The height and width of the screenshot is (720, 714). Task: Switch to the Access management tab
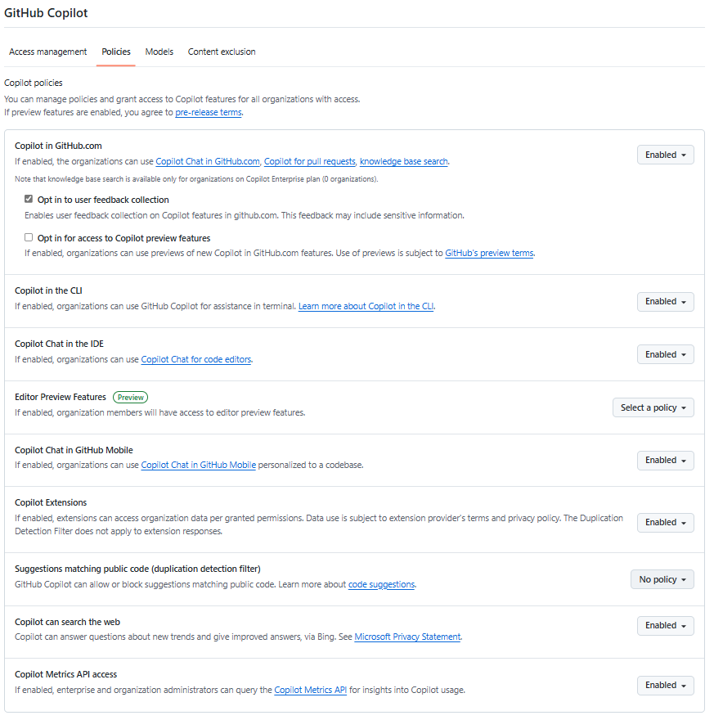(48, 52)
